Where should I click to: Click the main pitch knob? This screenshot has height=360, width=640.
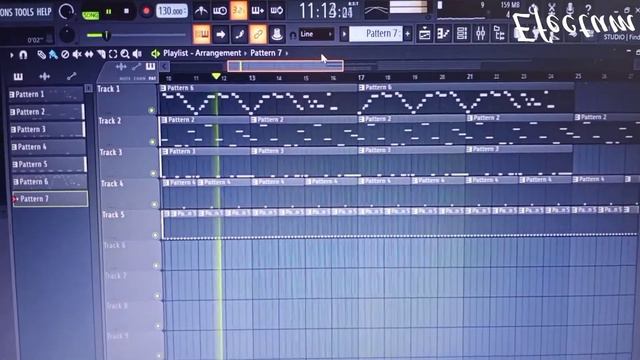click(67, 35)
